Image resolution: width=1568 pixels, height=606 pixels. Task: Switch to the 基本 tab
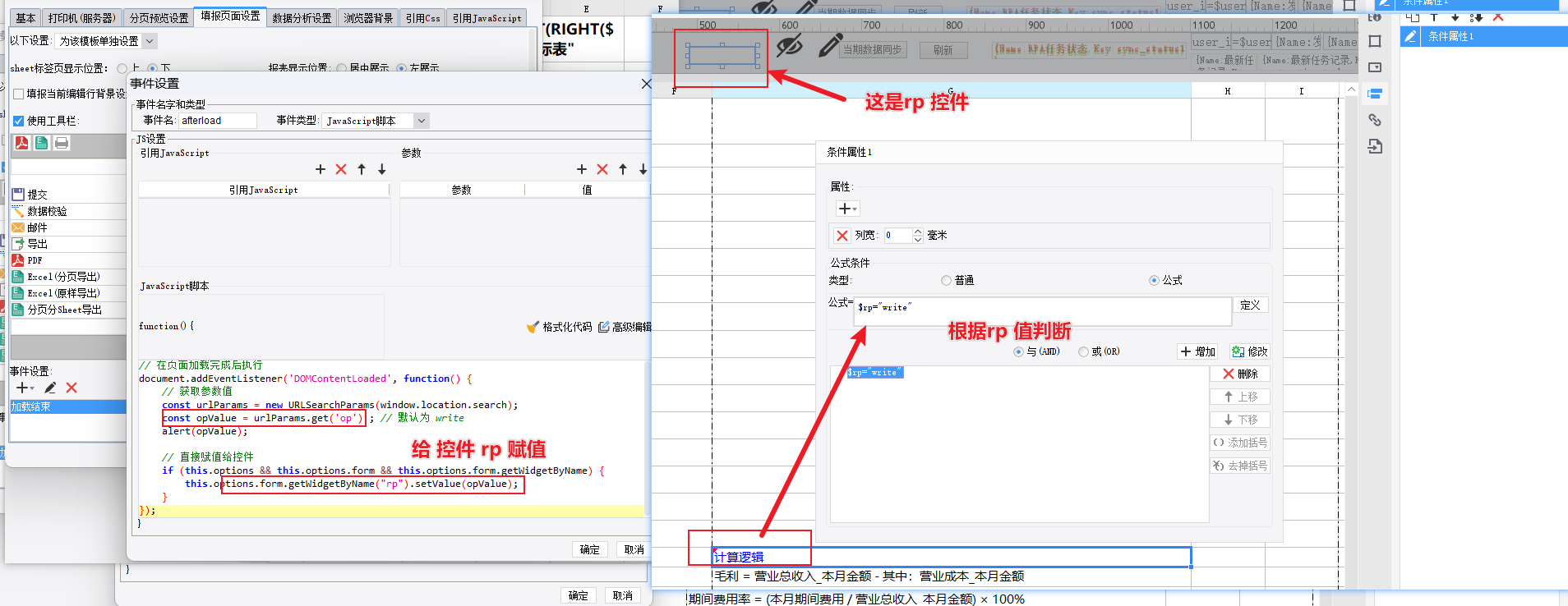tap(25, 18)
